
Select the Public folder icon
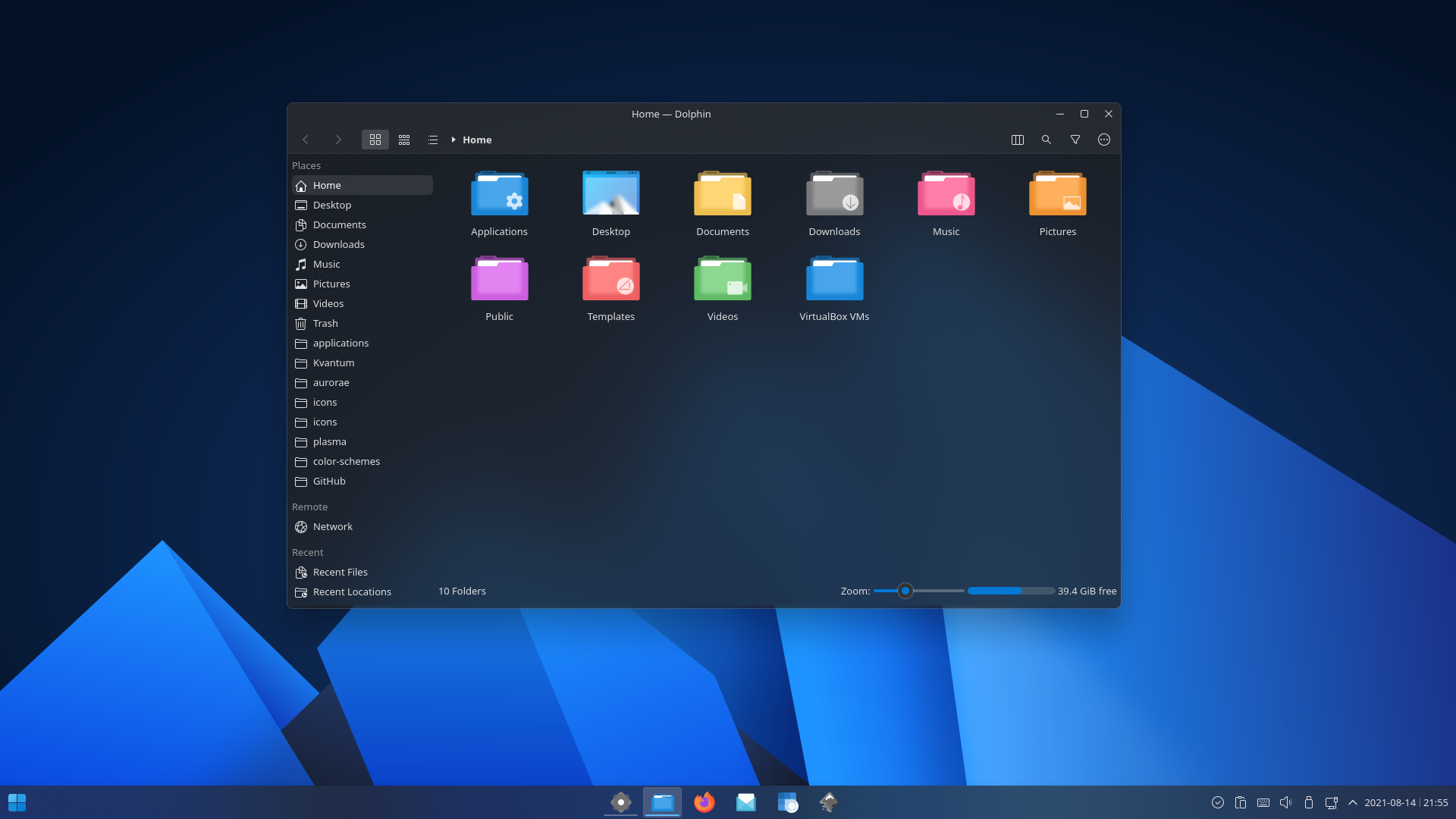[x=499, y=278]
